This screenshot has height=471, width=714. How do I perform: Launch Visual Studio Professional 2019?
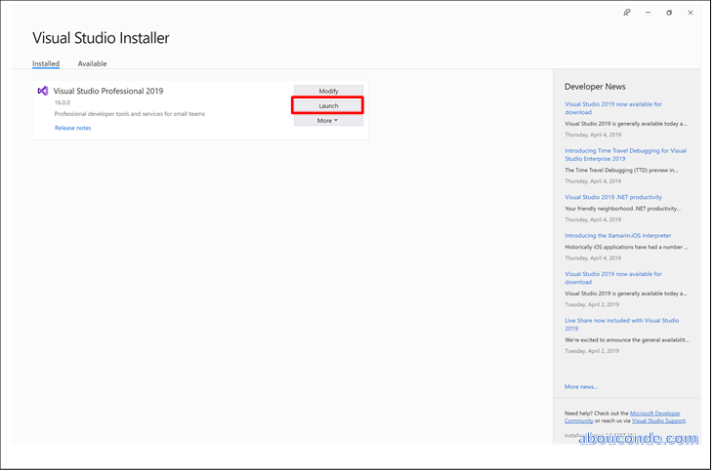coord(328,105)
